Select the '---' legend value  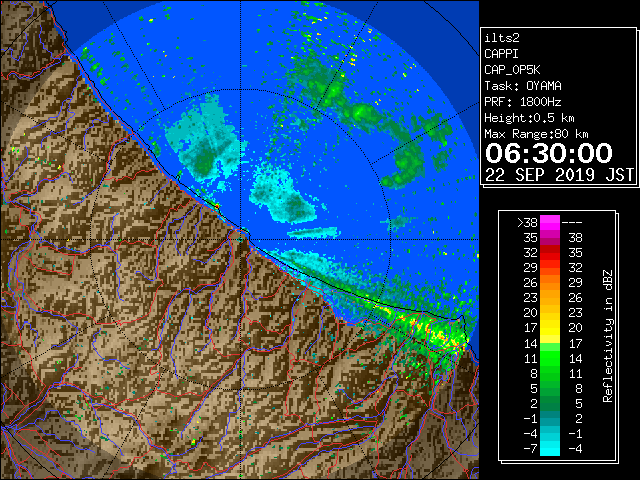coord(572,223)
